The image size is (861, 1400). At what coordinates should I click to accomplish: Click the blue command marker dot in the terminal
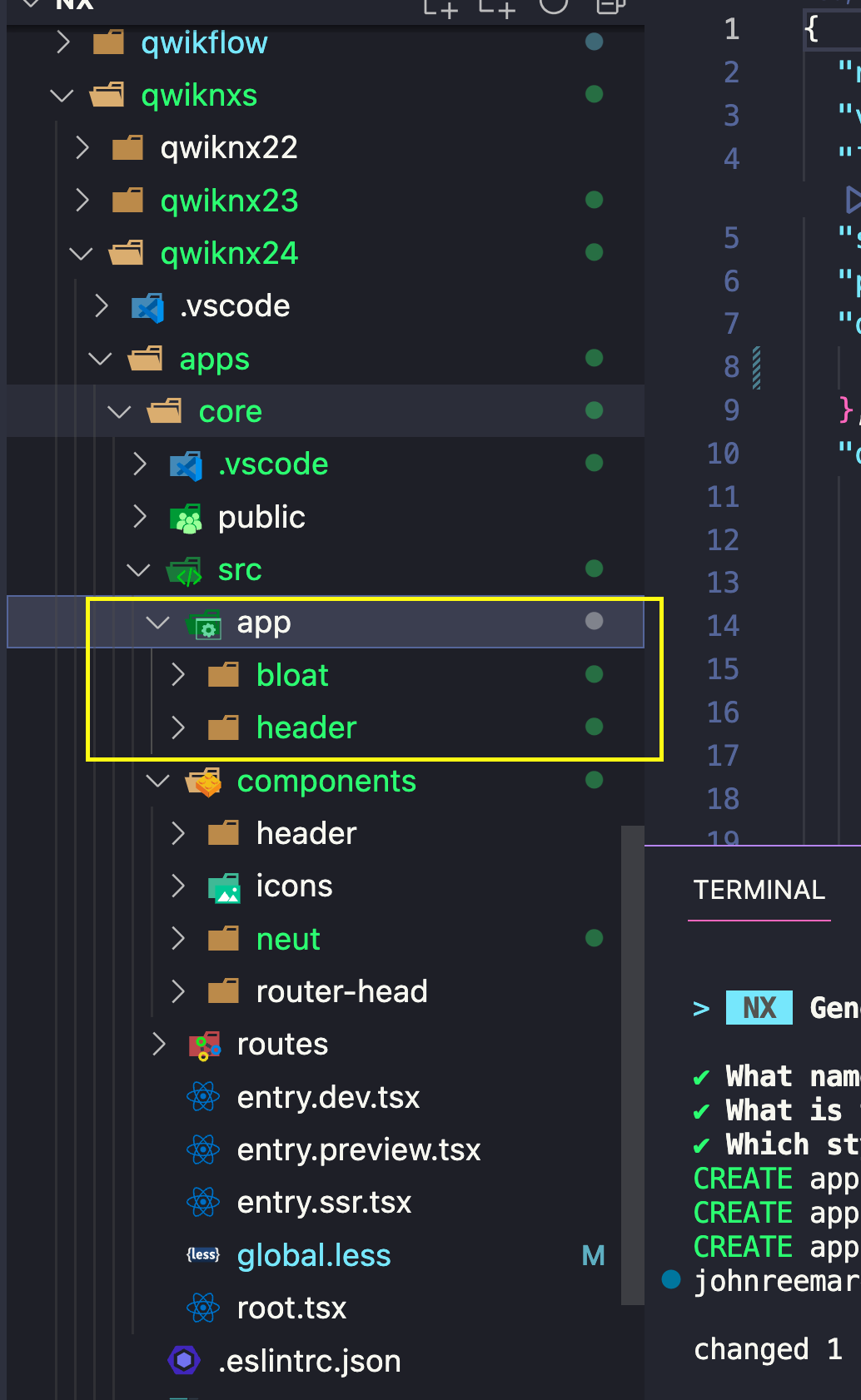[671, 1279]
